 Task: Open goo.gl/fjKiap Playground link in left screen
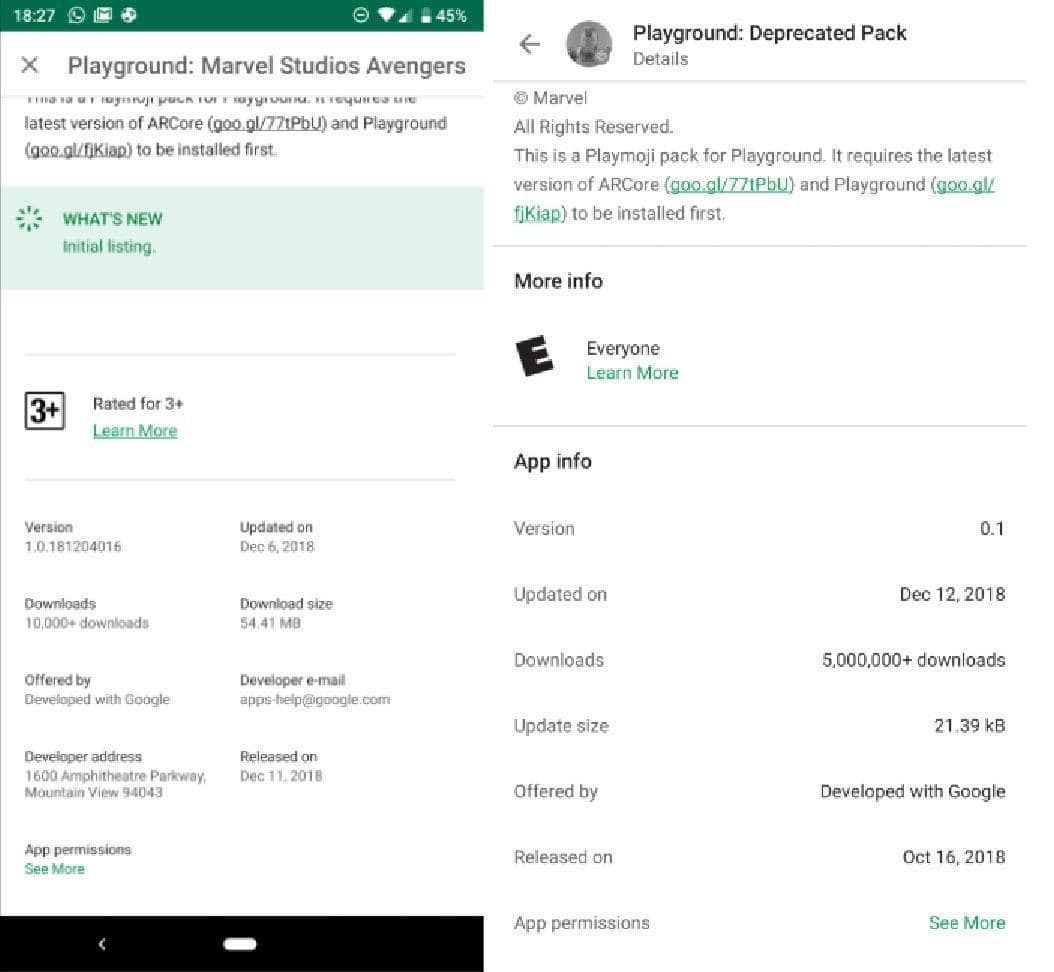point(78,150)
